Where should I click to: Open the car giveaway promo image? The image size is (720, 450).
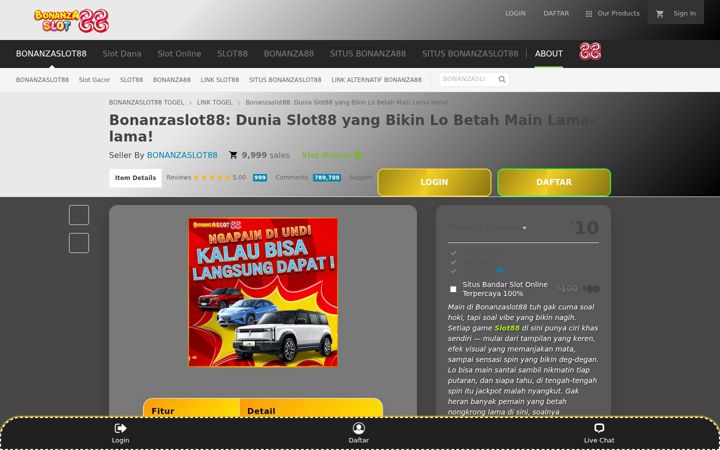263,292
